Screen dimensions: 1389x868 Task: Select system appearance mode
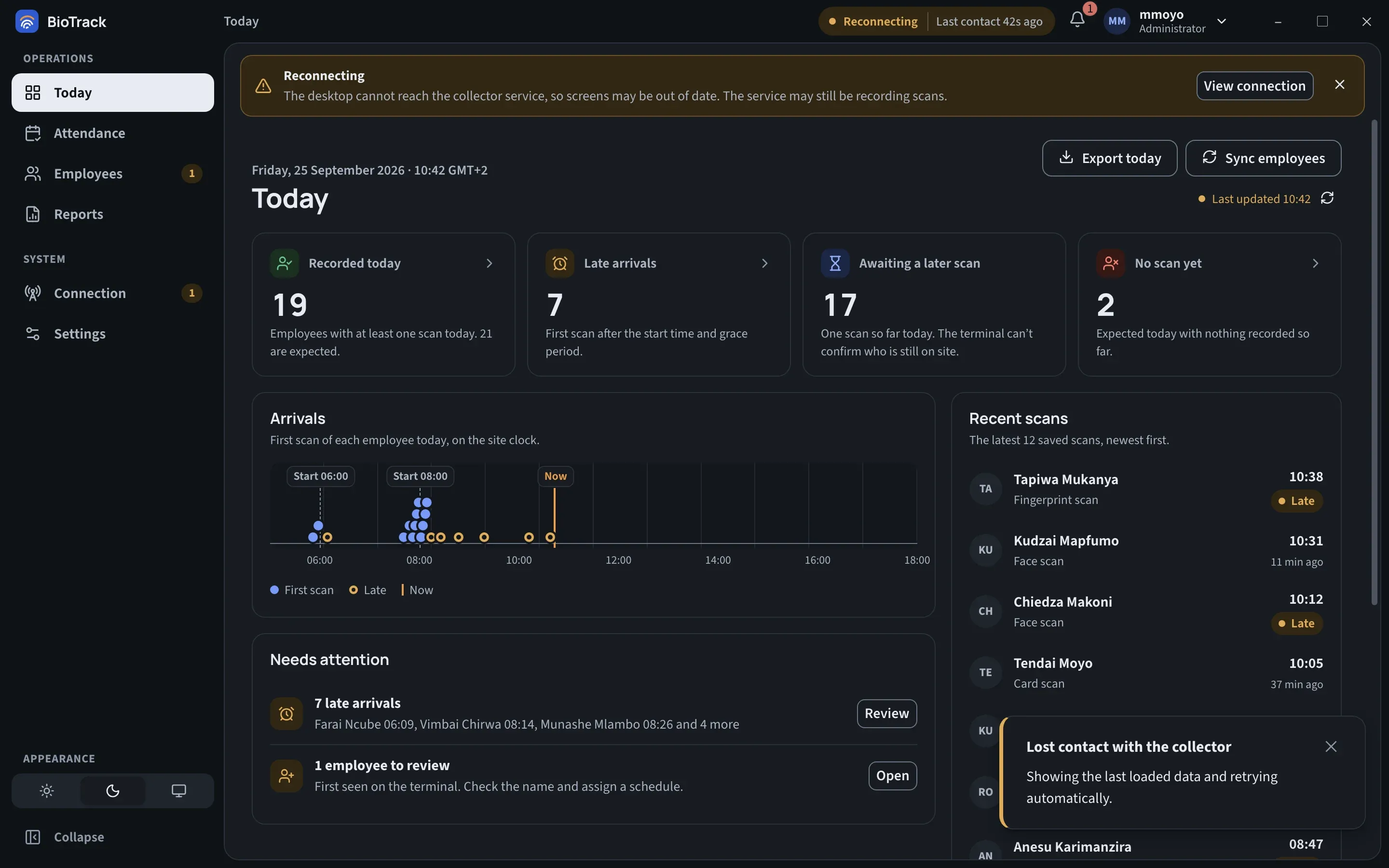coord(178,791)
